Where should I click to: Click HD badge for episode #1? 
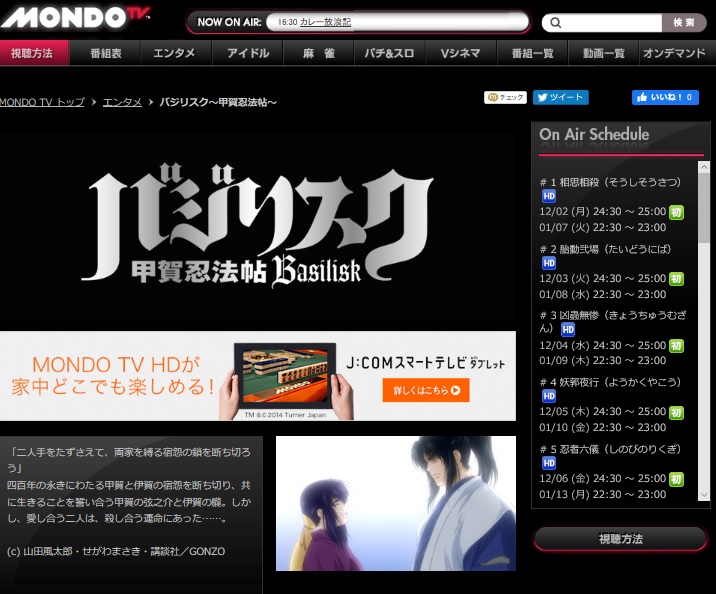click(x=549, y=196)
